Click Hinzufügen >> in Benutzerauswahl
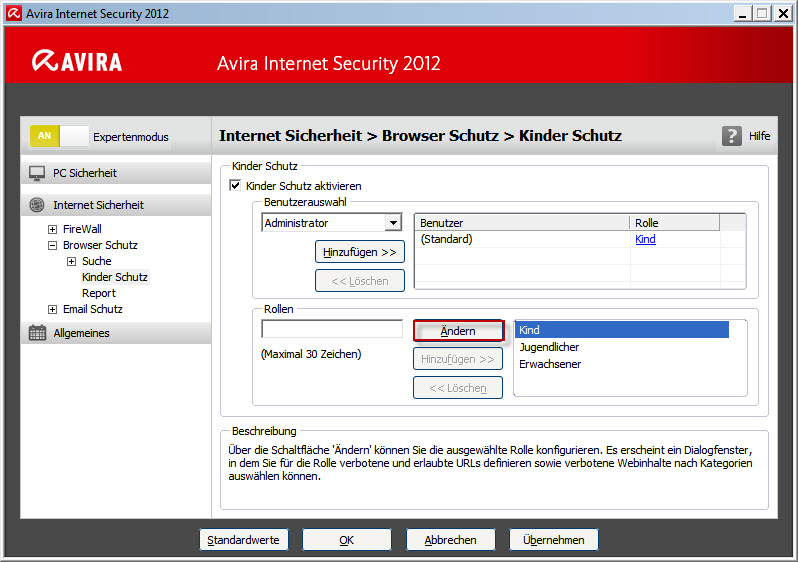 [360, 252]
